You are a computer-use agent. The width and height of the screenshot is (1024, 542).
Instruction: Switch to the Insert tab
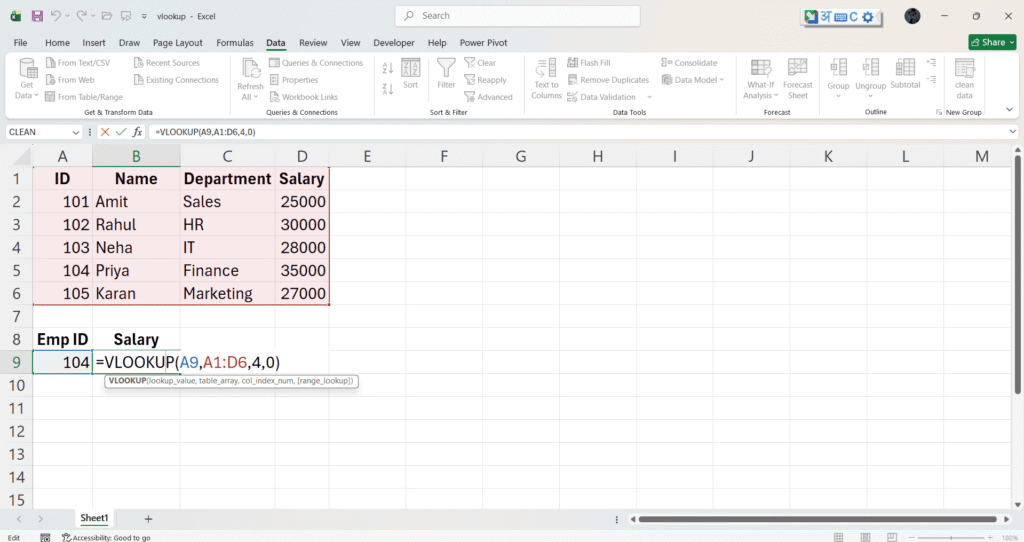click(x=93, y=42)
